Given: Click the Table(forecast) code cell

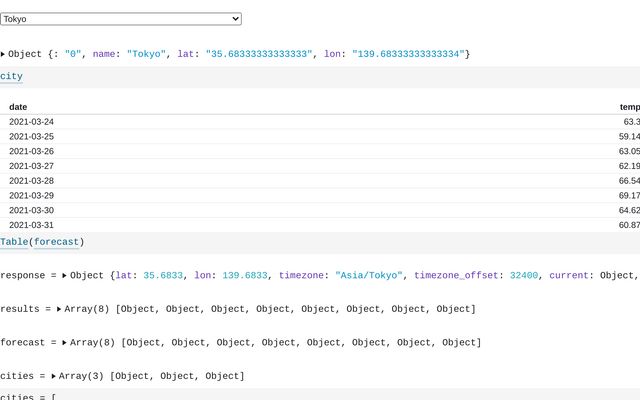Looking at the screenshot, I should pos(42,242).
